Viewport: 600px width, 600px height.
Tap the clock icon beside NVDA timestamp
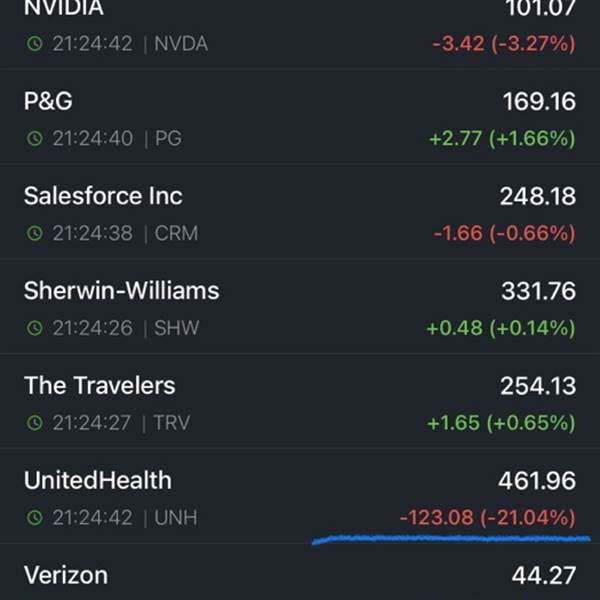click(x=35, y=44)
